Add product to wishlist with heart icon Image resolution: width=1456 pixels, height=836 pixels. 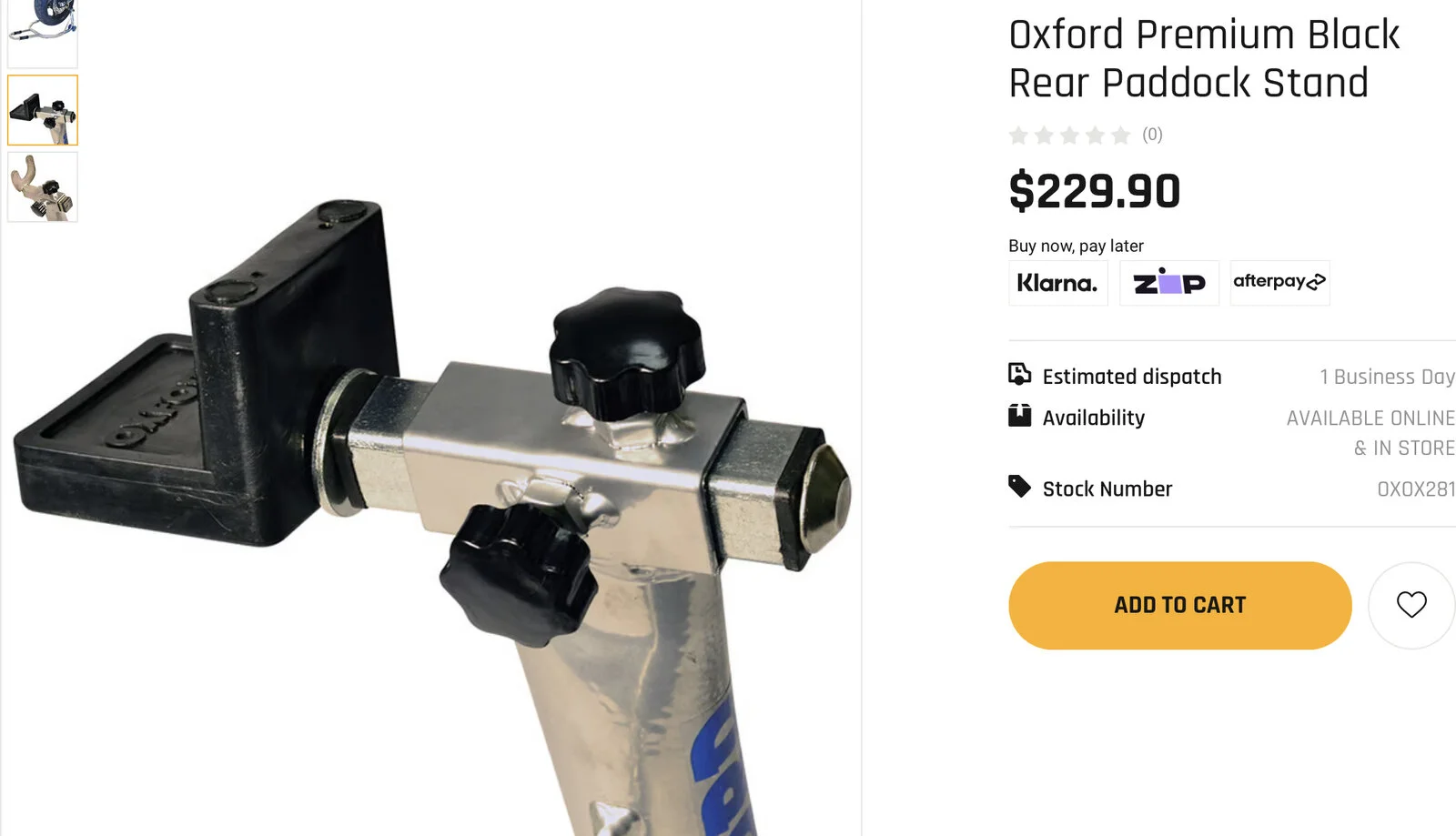click(1411, 605)
